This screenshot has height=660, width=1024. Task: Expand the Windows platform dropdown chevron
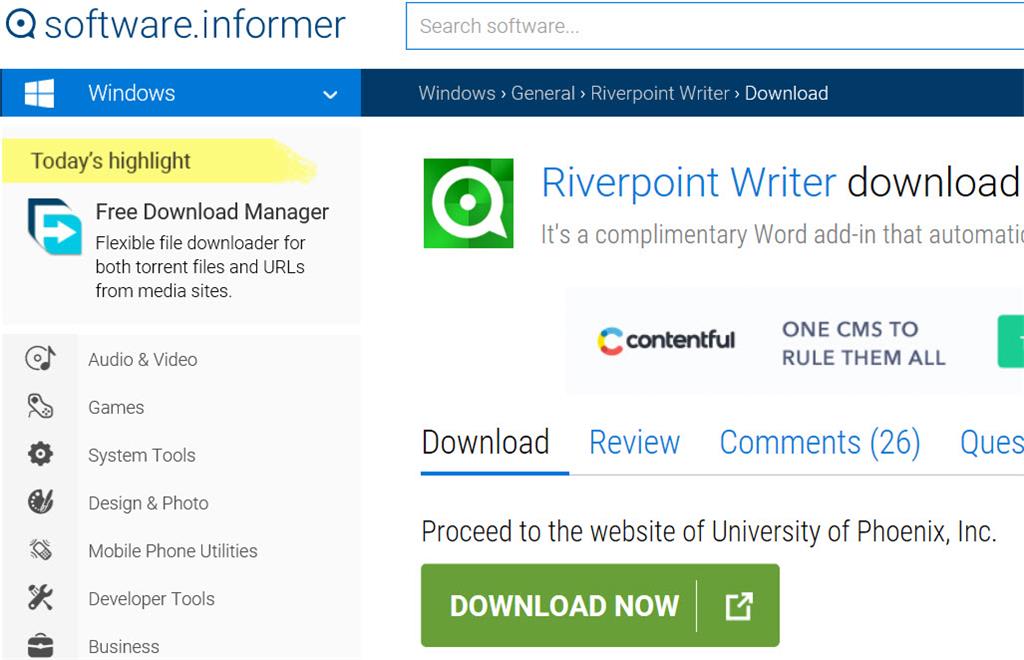pyautogui.click(x=330, y=95)
